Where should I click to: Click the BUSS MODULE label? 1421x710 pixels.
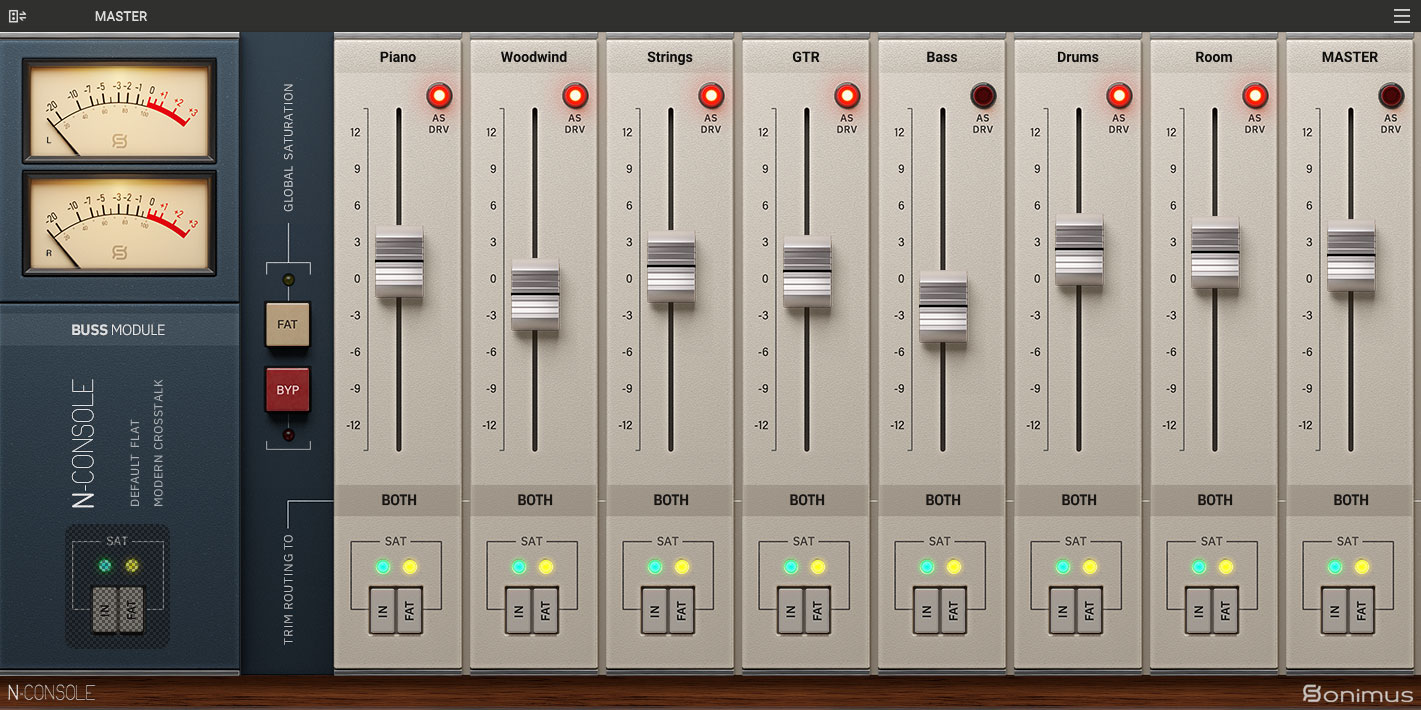pyautogui.click(x=118, y=330)
